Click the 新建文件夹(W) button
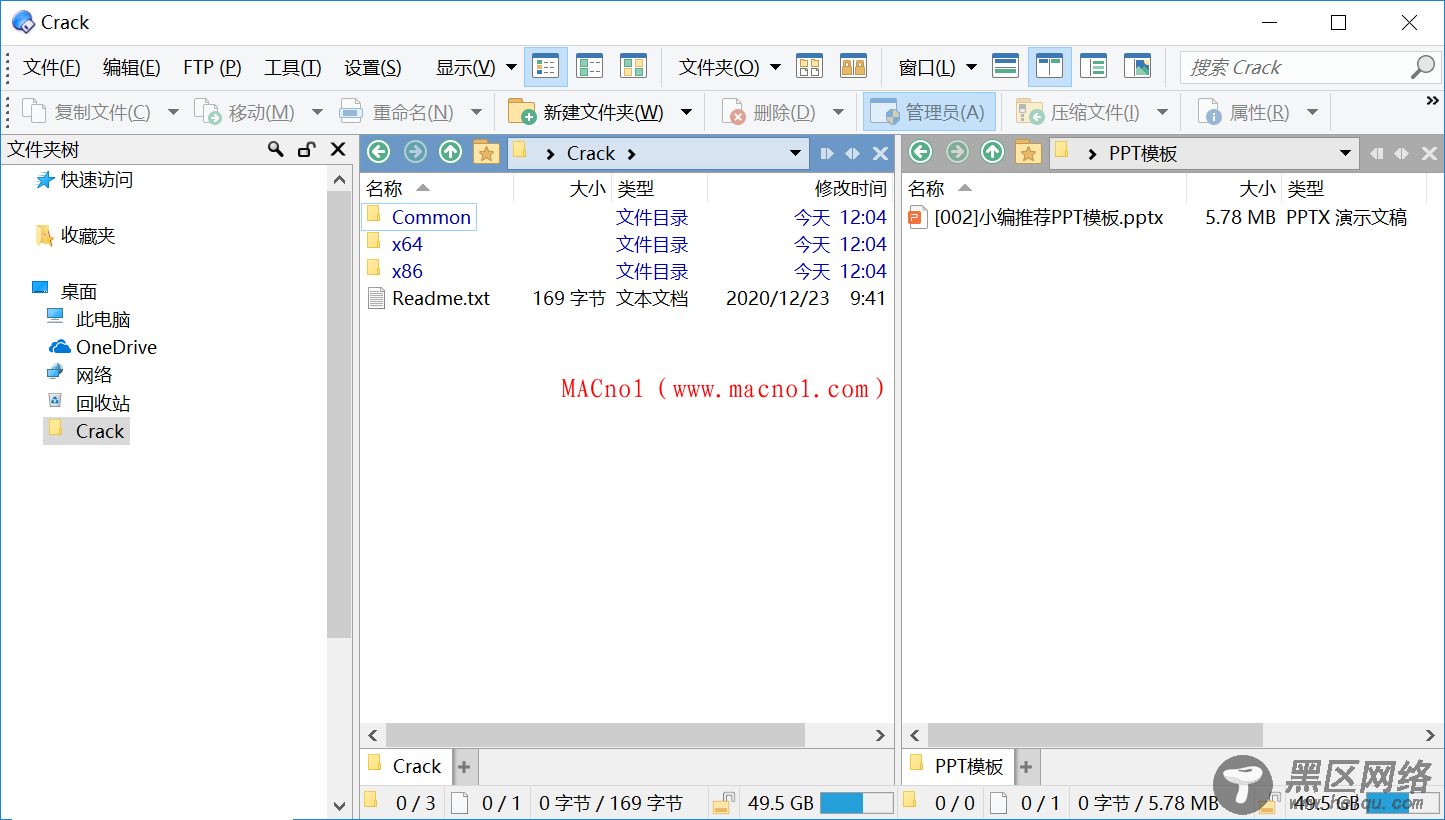Image resolution: width=1445 pixels, height=820 pixels. [x=587, y=112]
